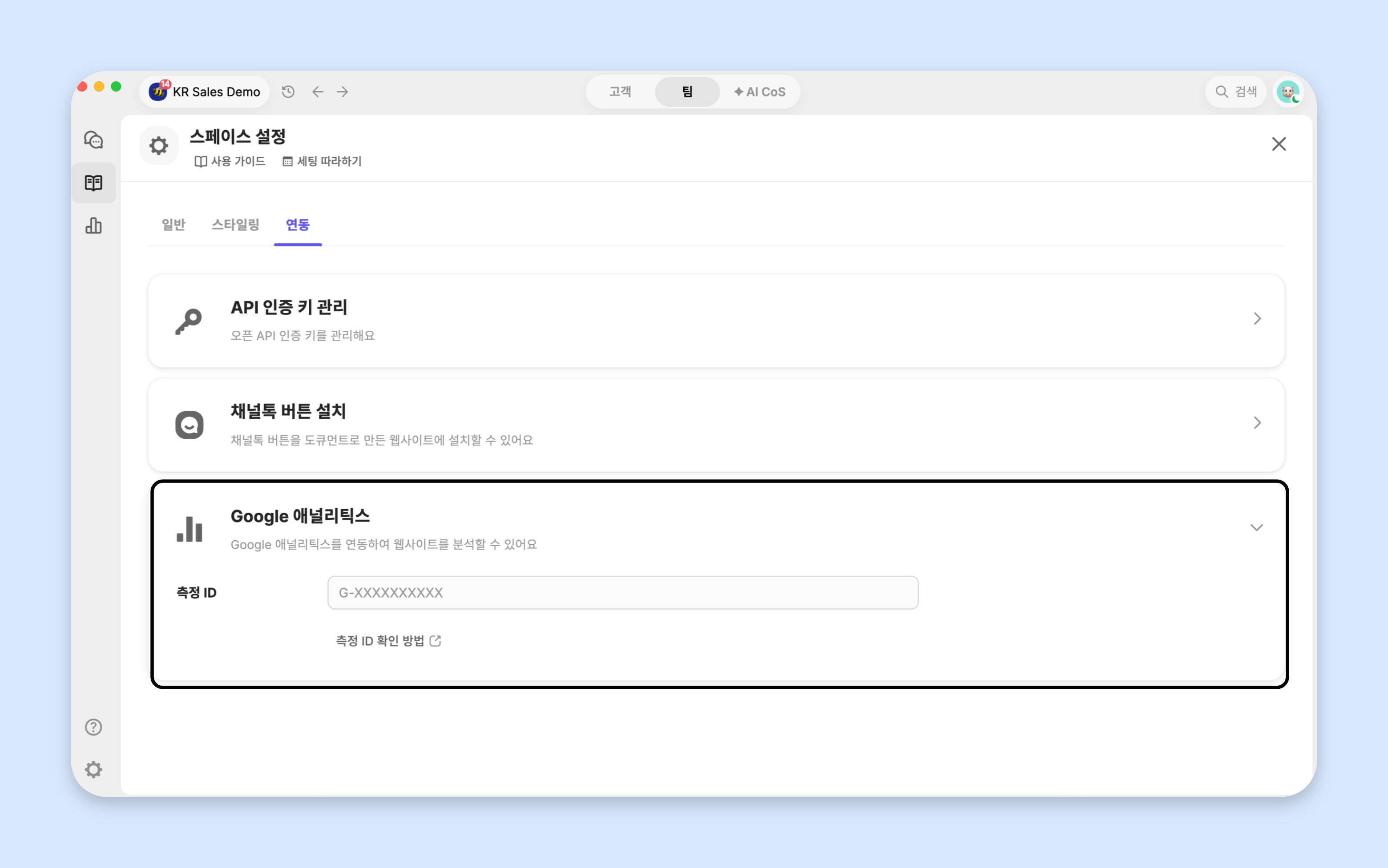Open the documents book sidebar icon
The height and width of the screenshot is (868, 1388).
tap(93, 183)
